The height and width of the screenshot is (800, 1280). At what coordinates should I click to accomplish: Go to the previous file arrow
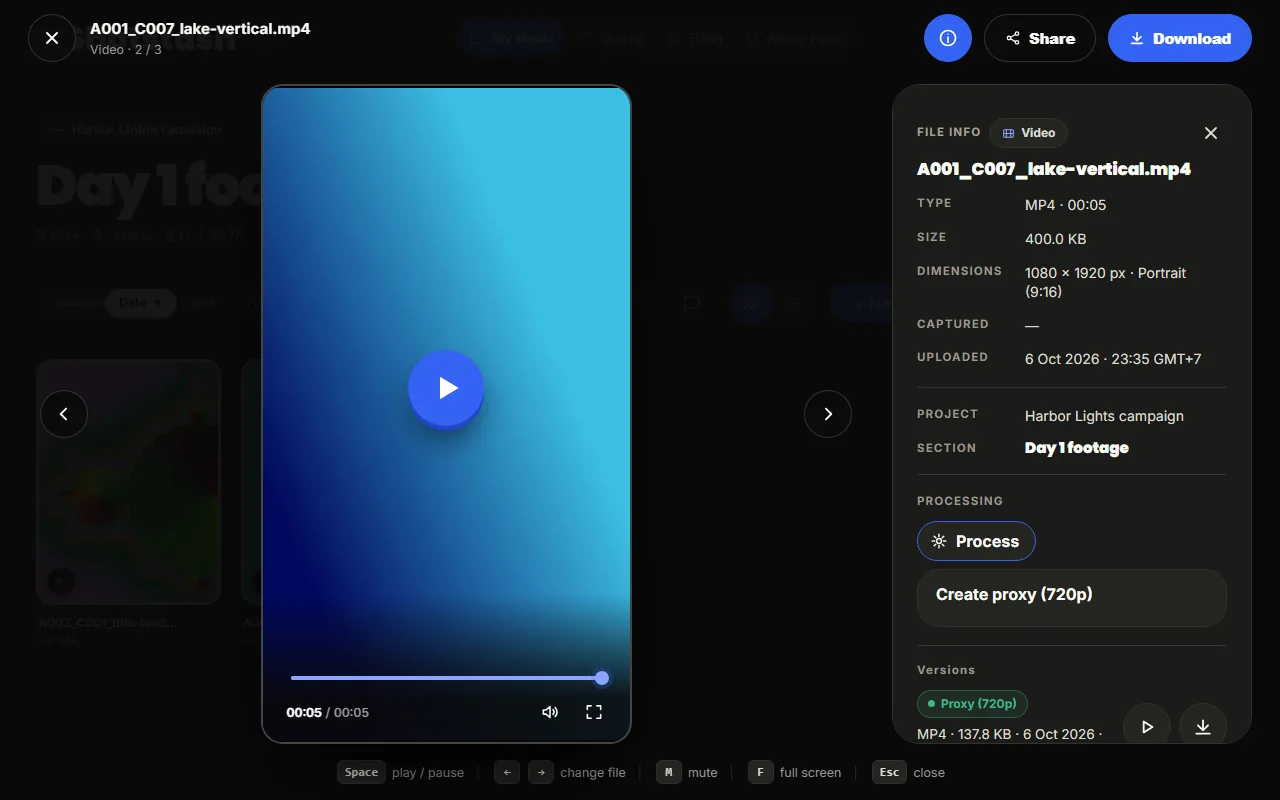click(x=64, y=414)
